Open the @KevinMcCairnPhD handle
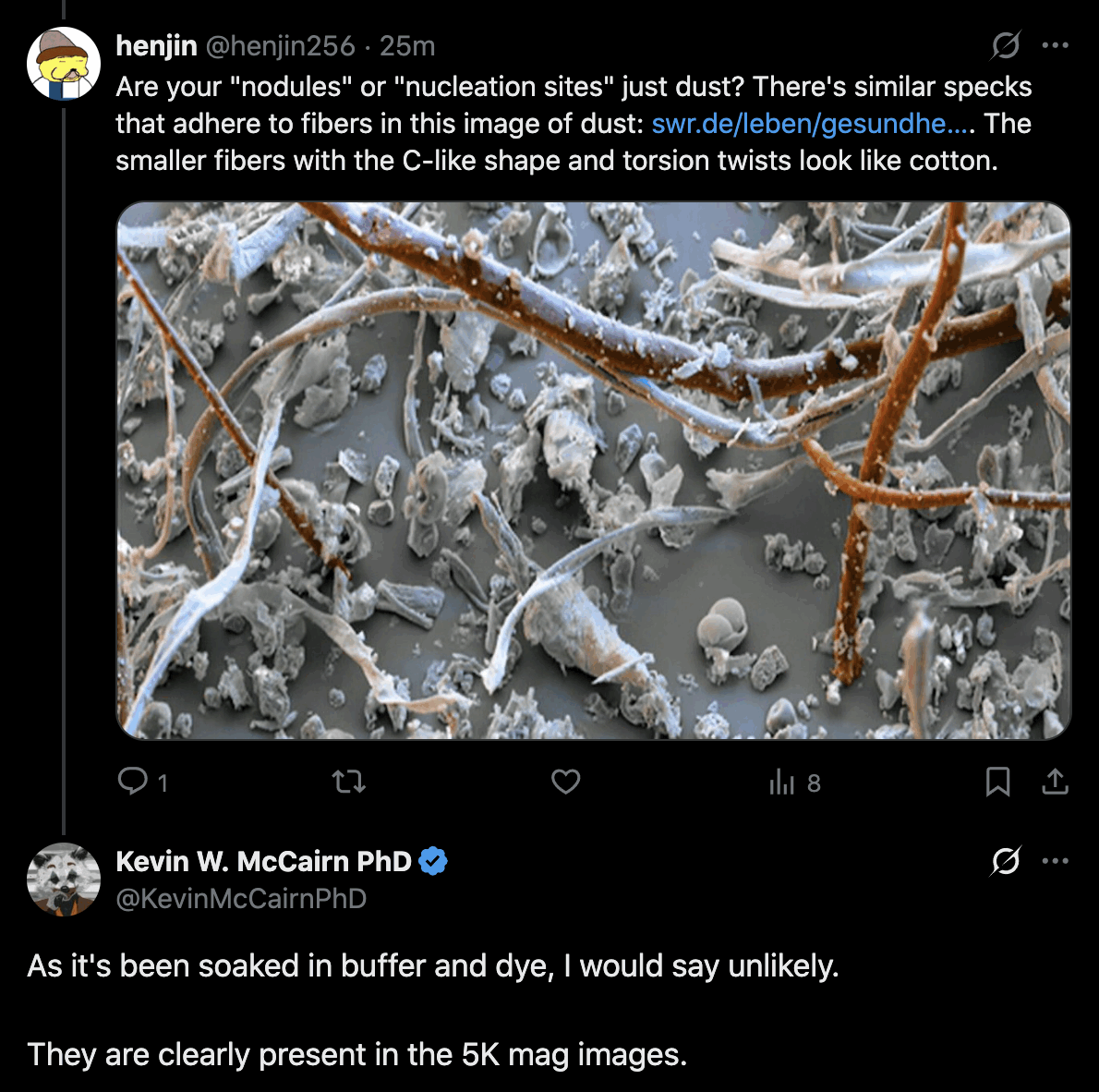Viewport: 1099px width, 1092px height. pos(241,898)
